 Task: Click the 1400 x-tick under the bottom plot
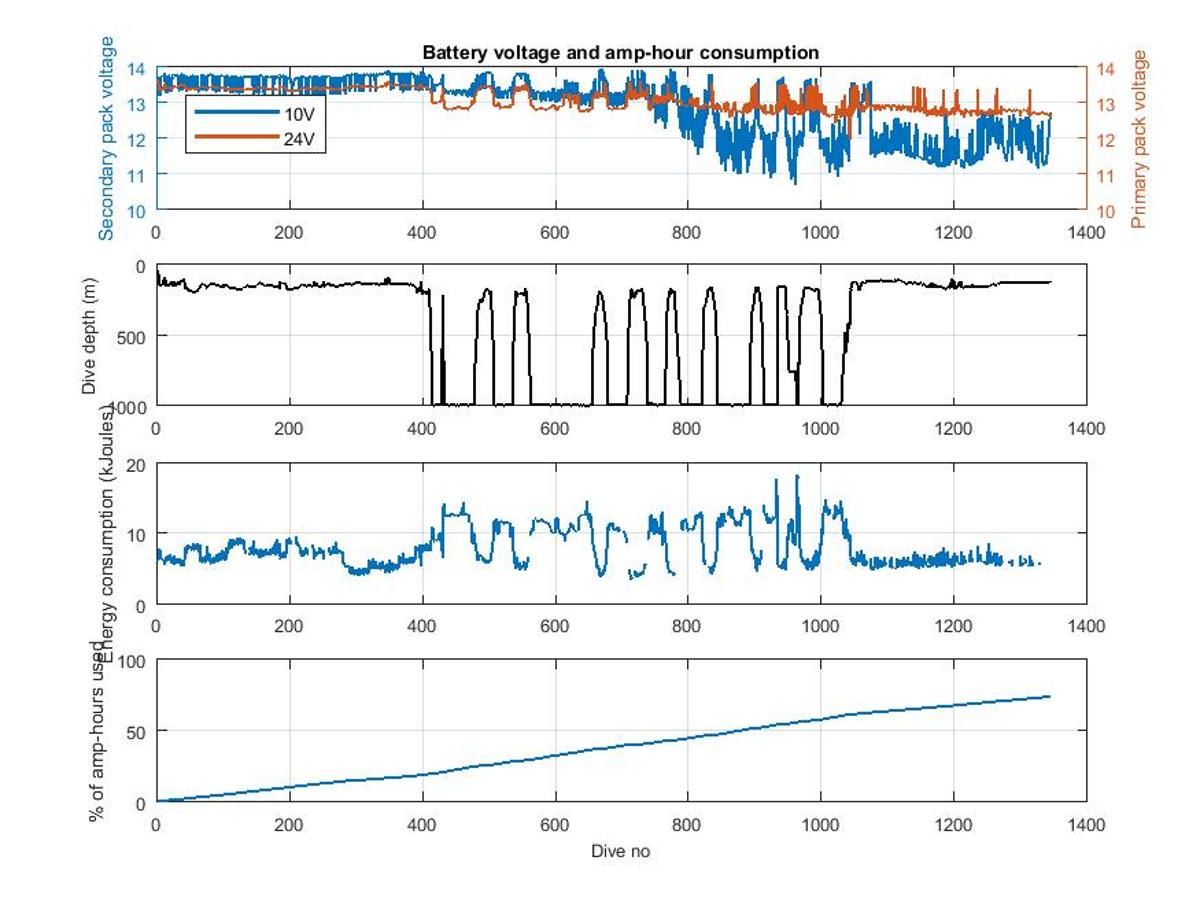coord(1086,825)
